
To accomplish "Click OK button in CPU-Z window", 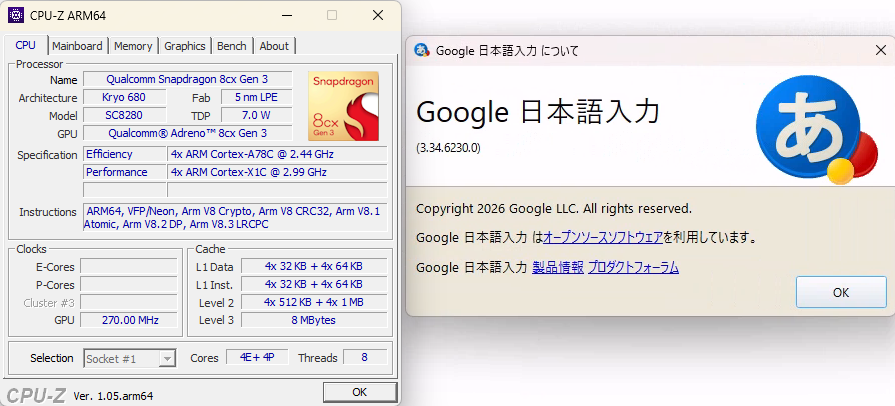I will [360, 392].
